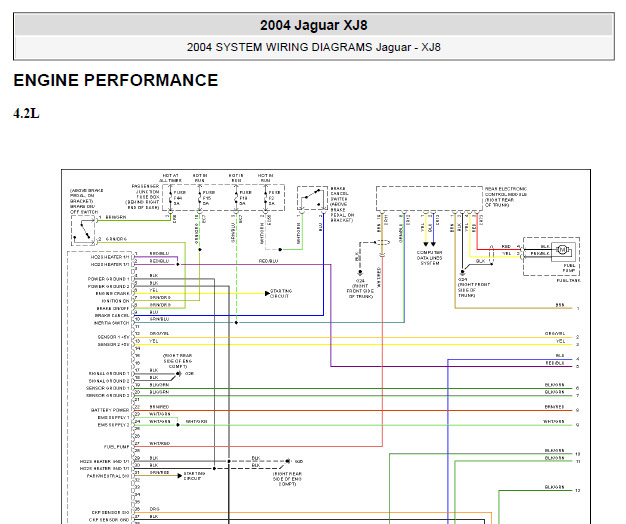The image size is (626, 524).
Task: Click the brake cancel switch symbol
Action: [x=312, y=198]
